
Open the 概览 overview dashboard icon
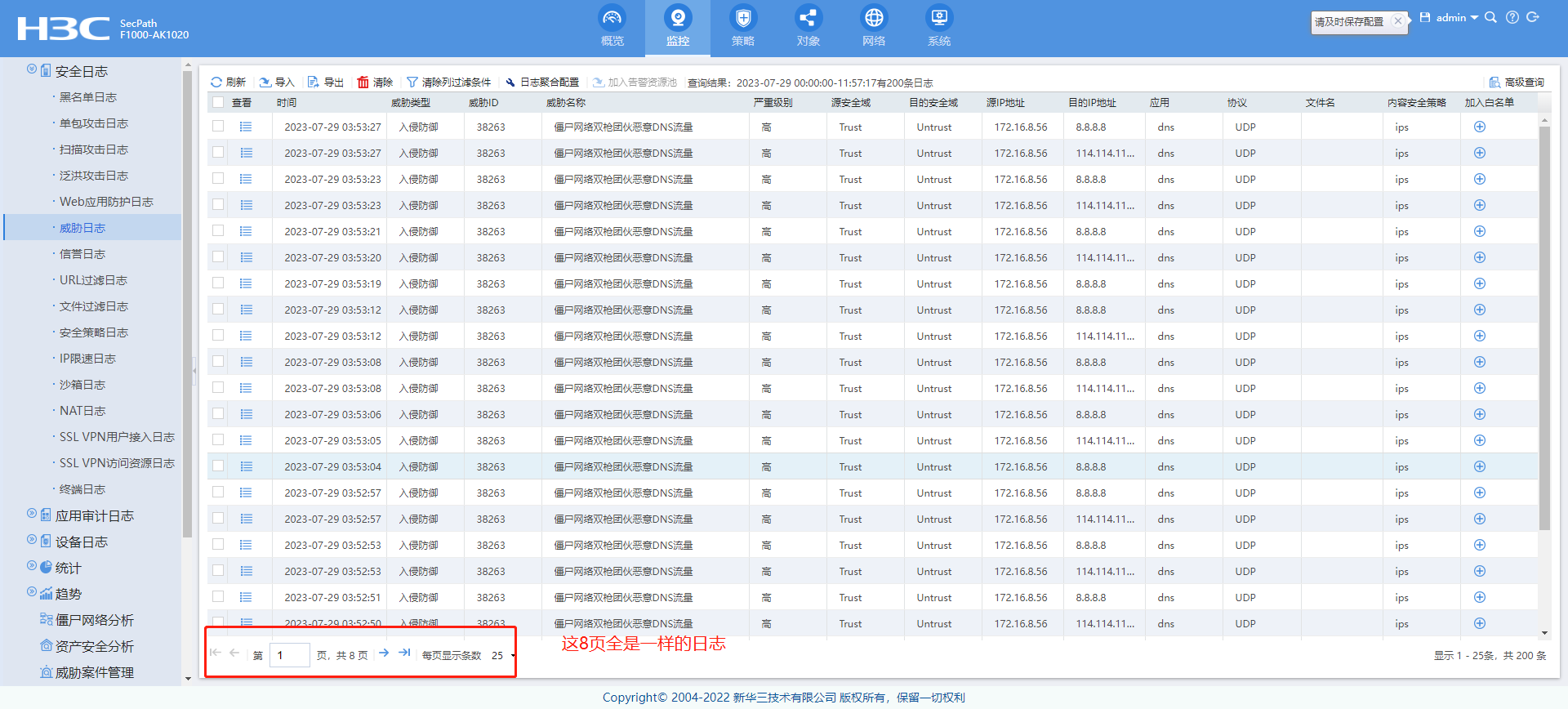pos(612,18)
